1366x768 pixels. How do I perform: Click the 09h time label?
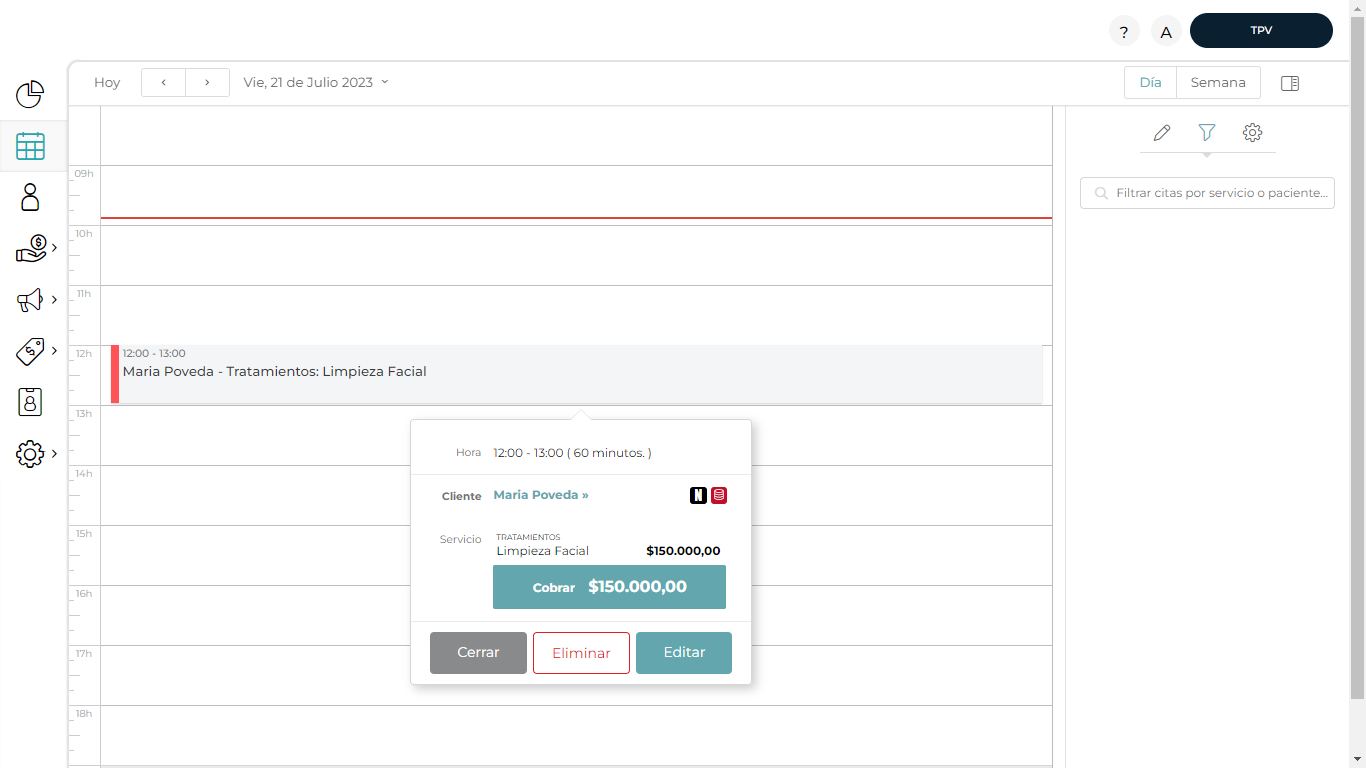83,174
